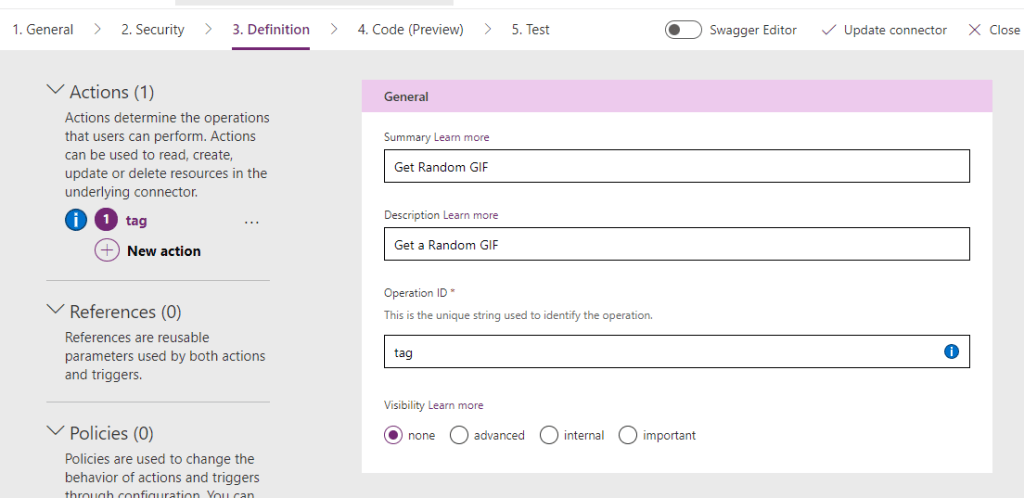Choose the internal visibility radio button
Screen dimensions: 1024x498
coord(548,435)
